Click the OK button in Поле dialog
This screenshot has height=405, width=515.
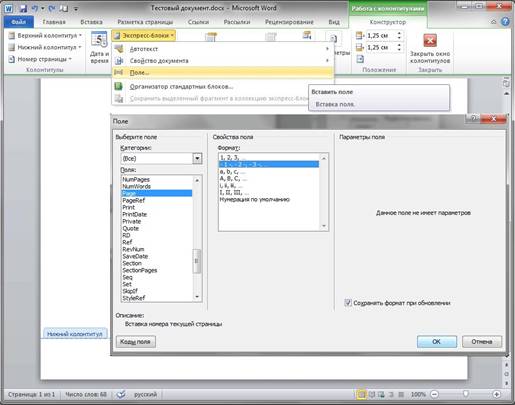(x=437, y=341)
